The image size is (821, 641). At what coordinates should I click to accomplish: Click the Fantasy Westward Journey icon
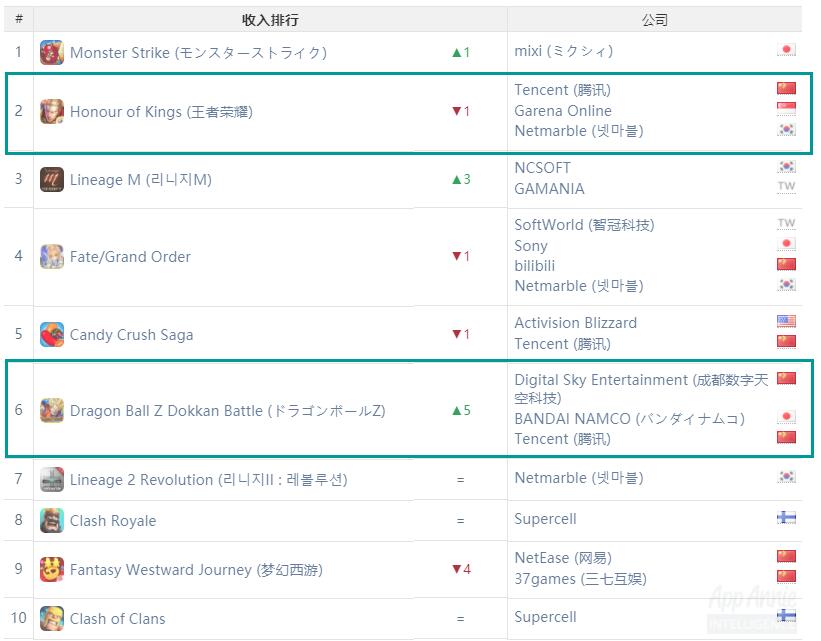click(x=52, y=569)
